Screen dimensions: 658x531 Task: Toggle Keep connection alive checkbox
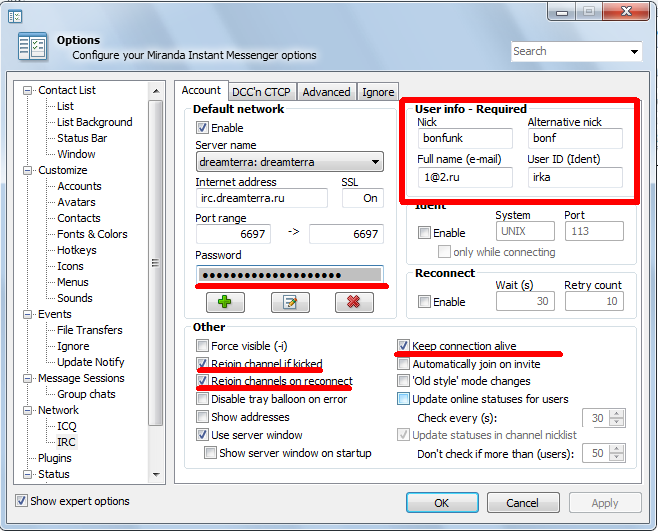tap(403, 345)
